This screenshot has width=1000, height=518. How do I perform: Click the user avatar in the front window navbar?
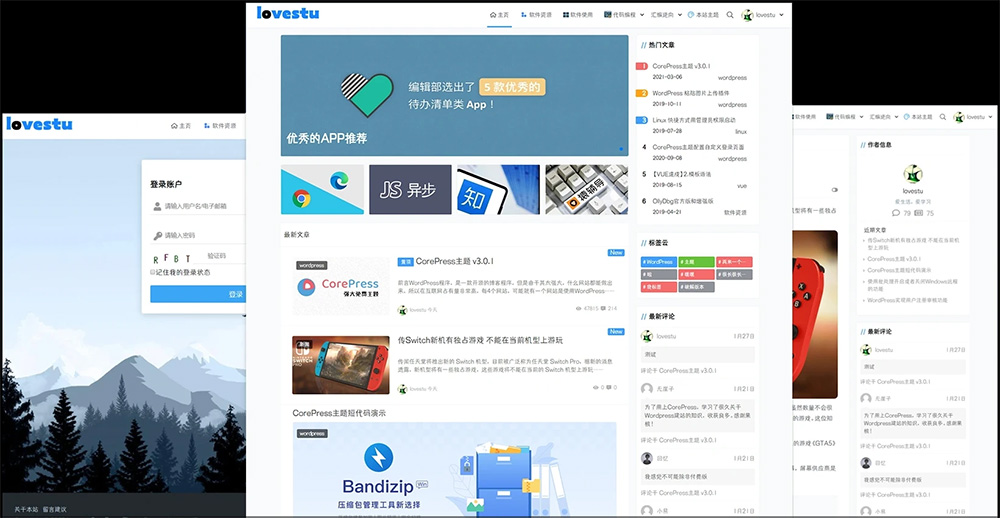pos(747,15)
